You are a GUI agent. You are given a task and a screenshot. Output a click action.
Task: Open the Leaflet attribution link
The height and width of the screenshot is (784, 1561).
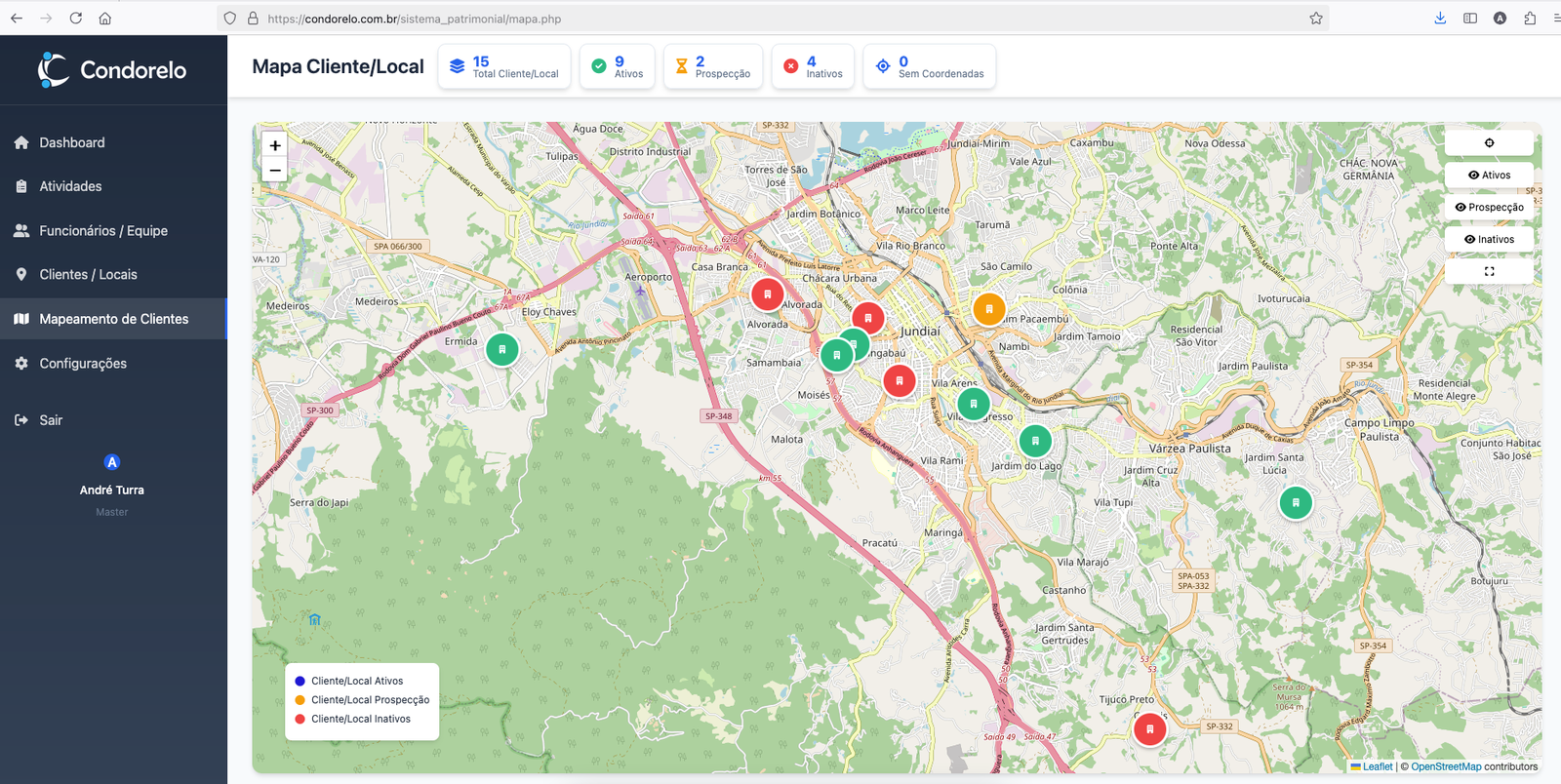point(1377,766)
